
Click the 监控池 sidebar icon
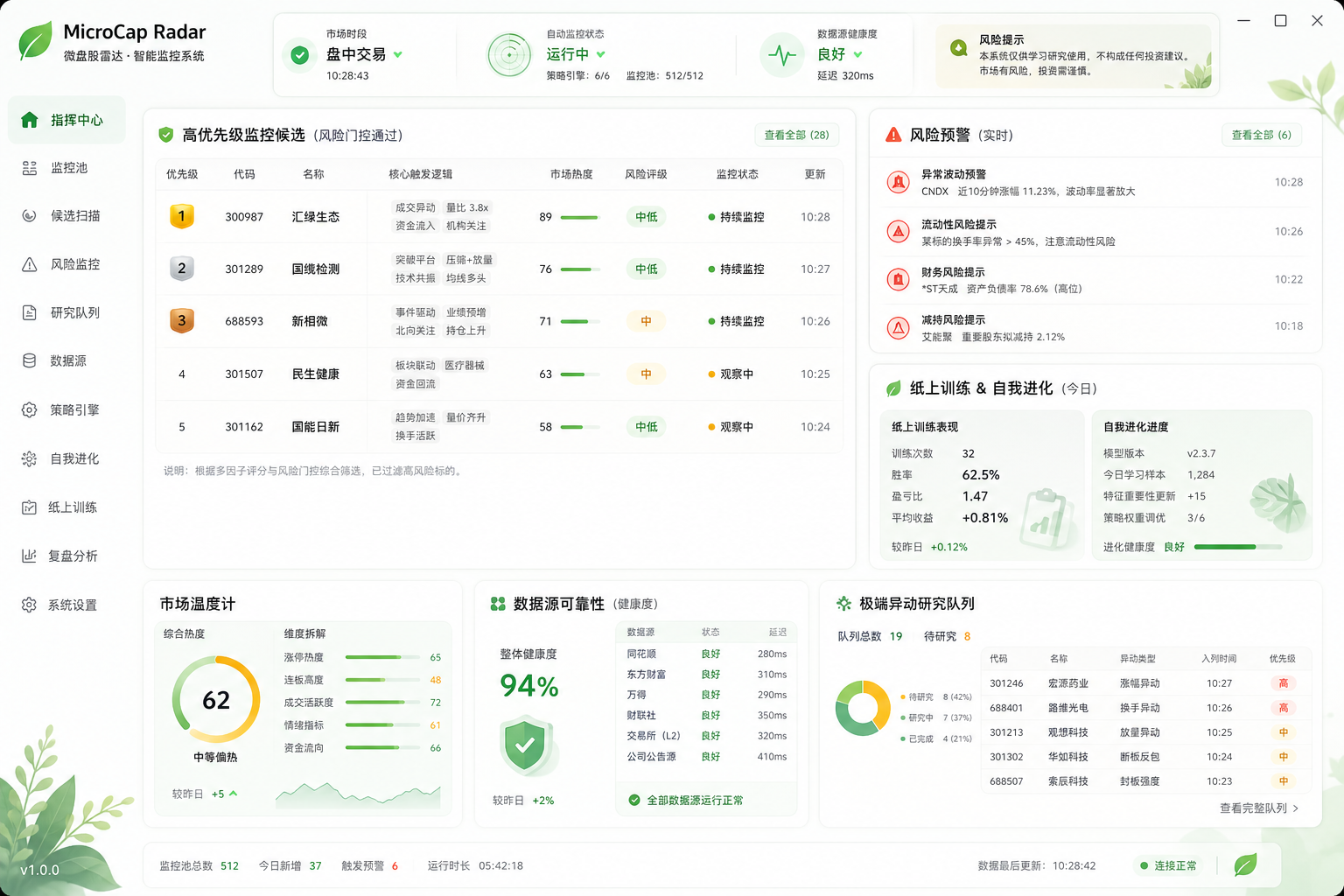click(x=30, y=168)
